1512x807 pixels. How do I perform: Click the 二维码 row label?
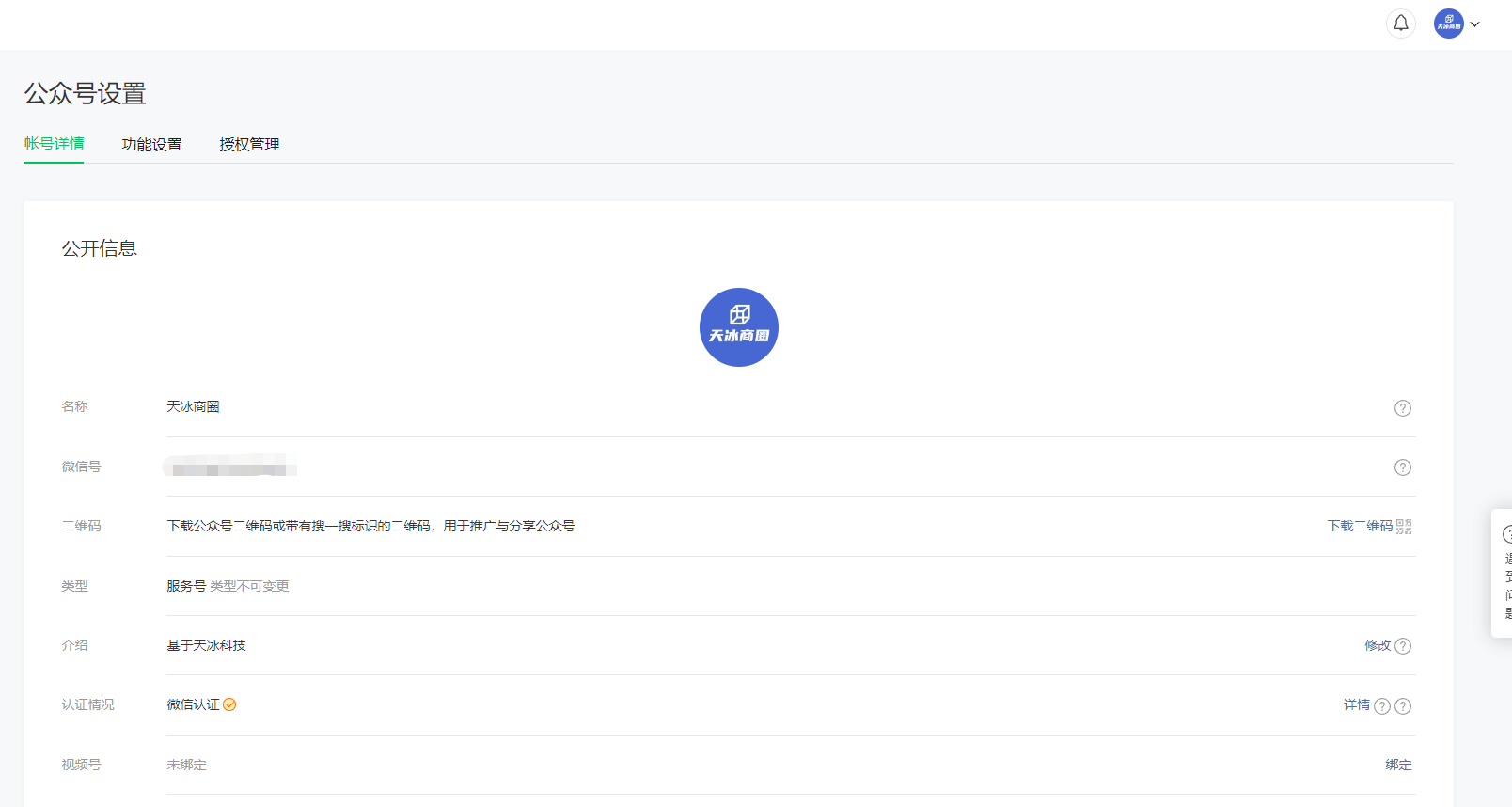coord(81,526)
